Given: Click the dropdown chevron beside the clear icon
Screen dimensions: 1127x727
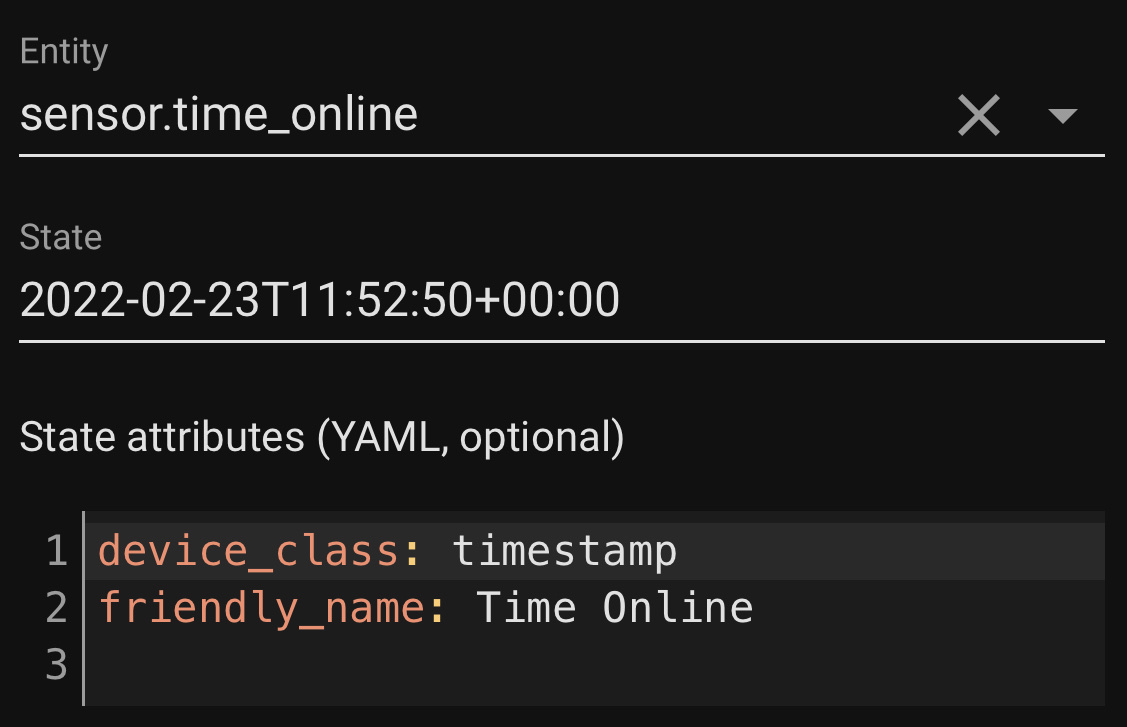Looking at the screenshot, I should (1064, 117).
